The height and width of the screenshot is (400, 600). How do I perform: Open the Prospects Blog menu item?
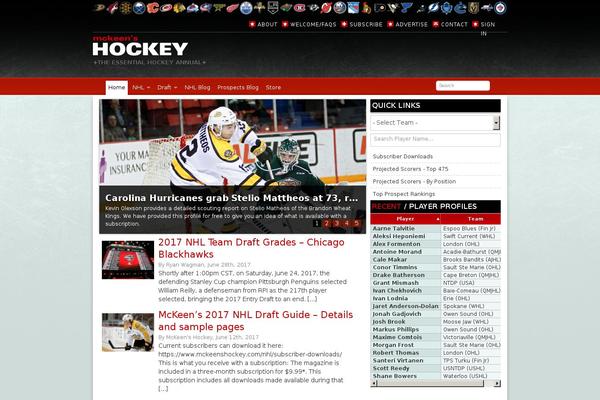click(238, 87)
